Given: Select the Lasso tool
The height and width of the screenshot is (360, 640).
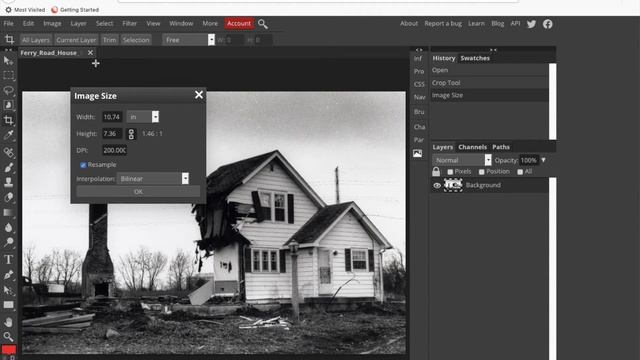Looking at the screenshot, I should 8,90.
